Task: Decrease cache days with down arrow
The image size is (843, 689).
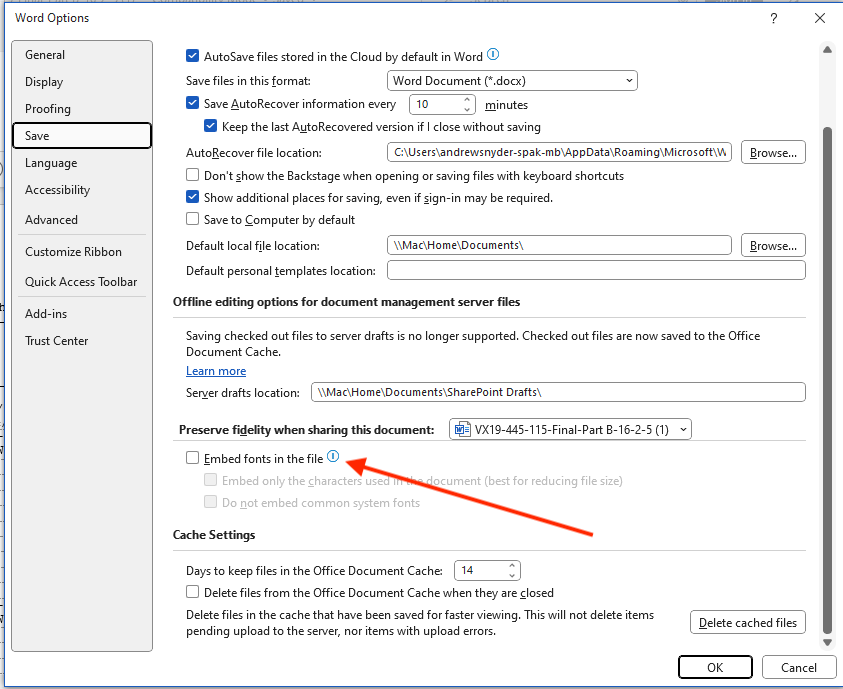Action: click(x=512, y=576)
